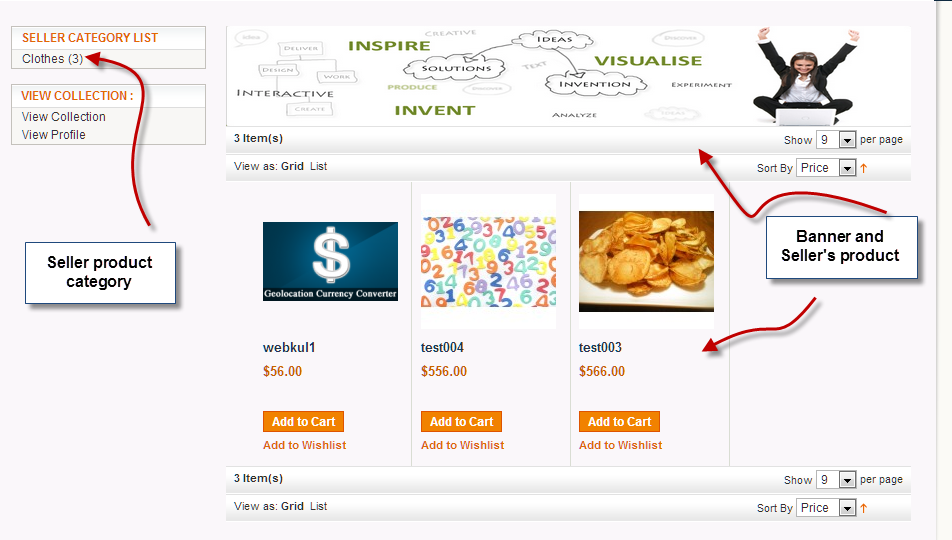This screenshot has height=540, width=952.
Task: Open the View Collection link
Action: click(64, 117)
